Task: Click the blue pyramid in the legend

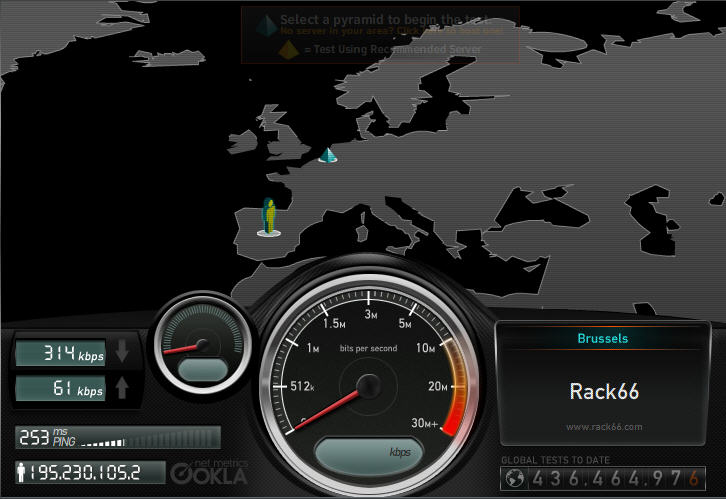Action: [x=267, y=23]
